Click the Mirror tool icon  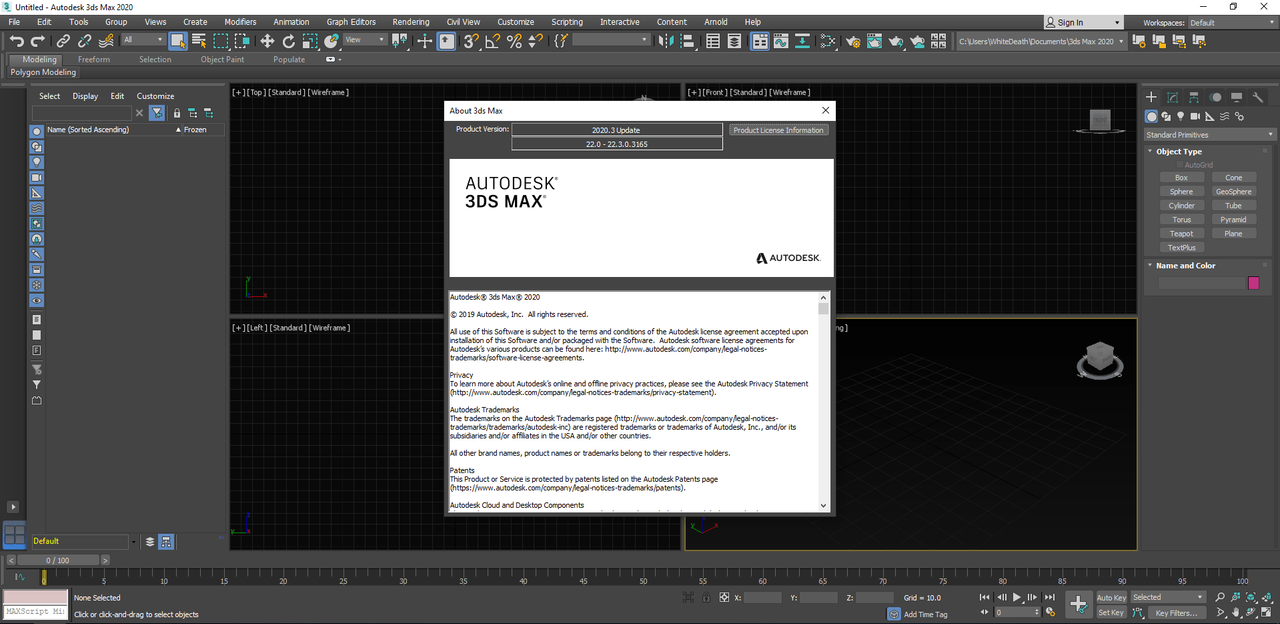664,41
